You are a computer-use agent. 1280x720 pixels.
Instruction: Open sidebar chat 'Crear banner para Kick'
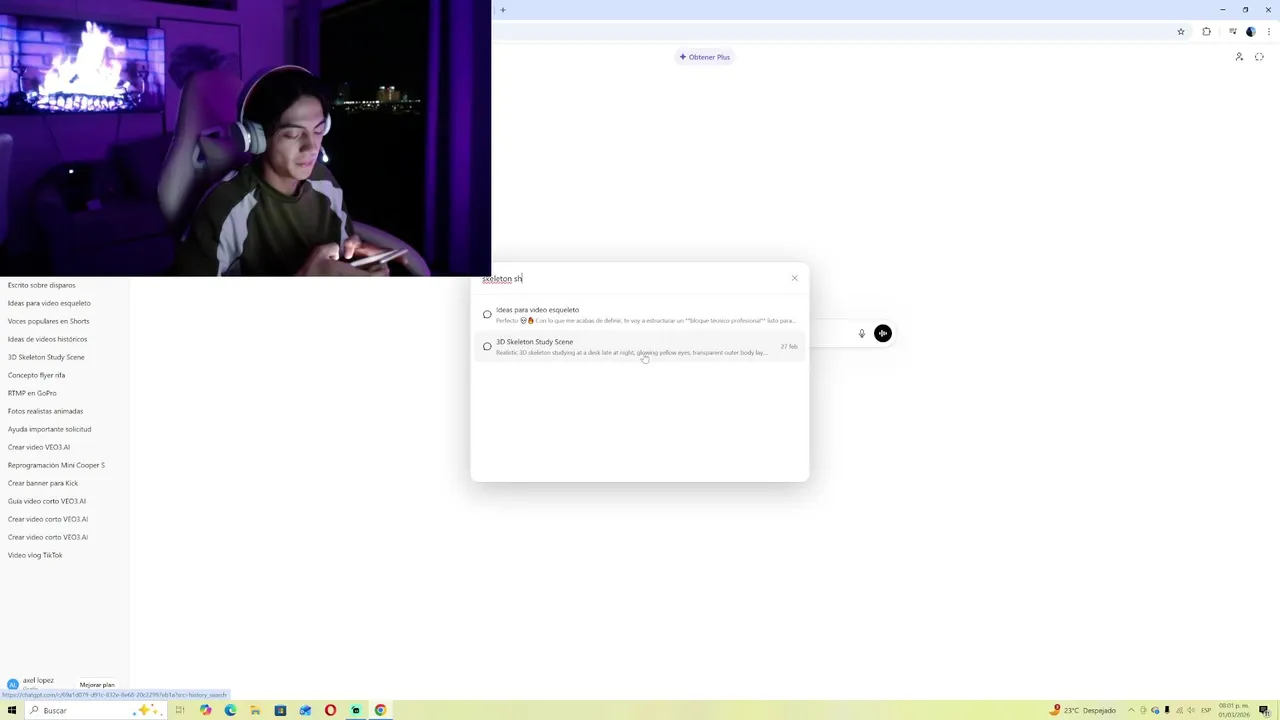tap(43, 483)
